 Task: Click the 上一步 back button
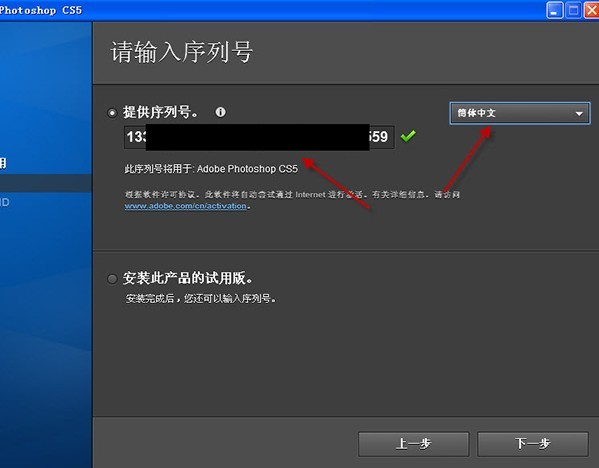click(x=413, y=444)
